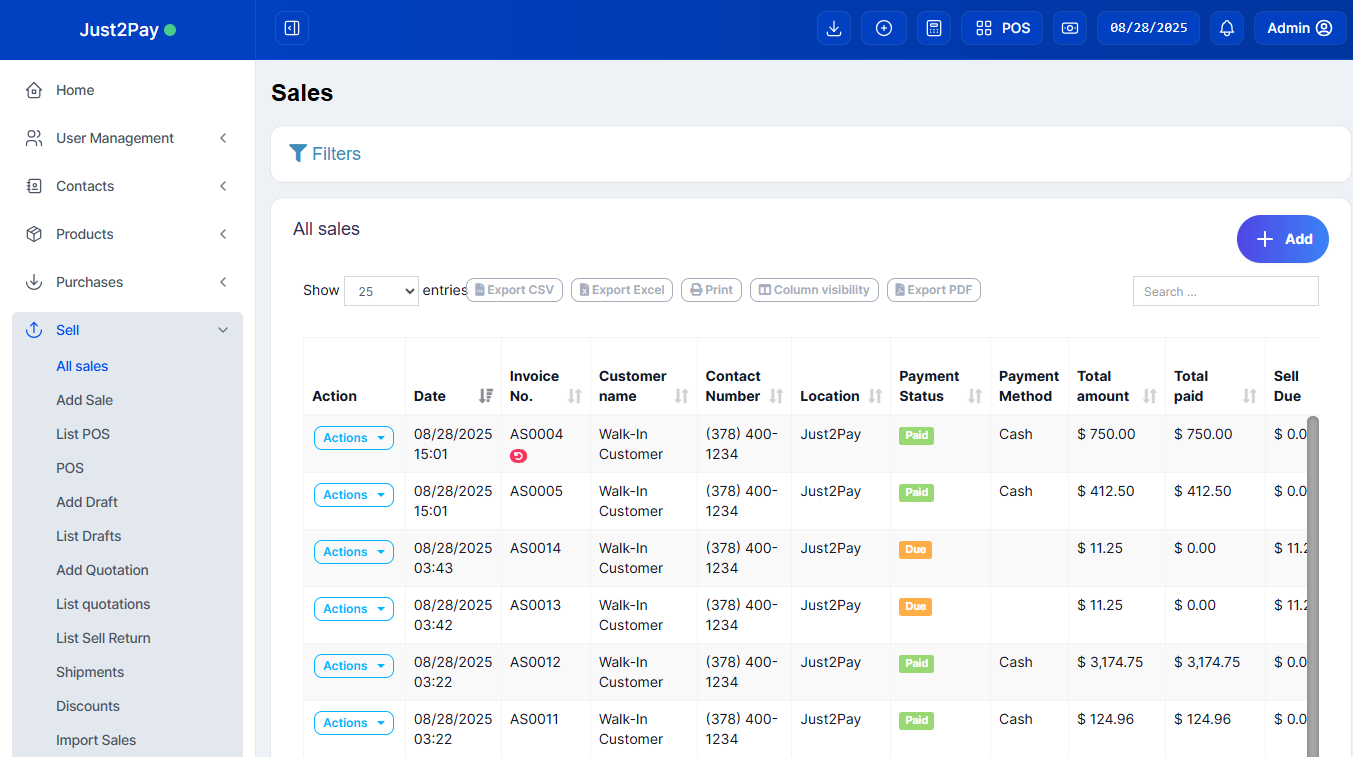Click the Add button above the sales table
The height and width of the screenshot is (757, 1353).
[1282, 239]
